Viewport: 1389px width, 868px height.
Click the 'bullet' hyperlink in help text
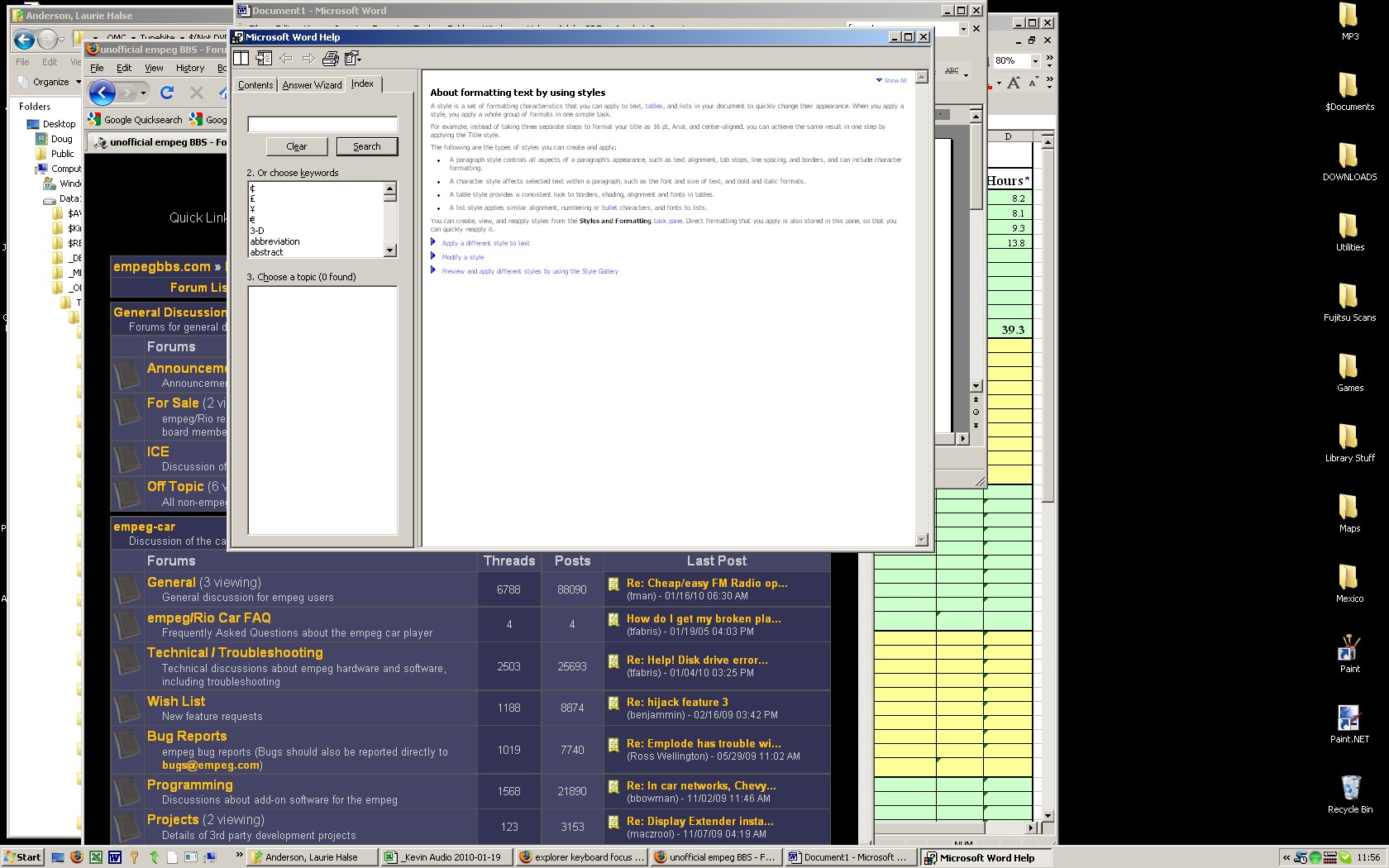(x=609, y=207)
